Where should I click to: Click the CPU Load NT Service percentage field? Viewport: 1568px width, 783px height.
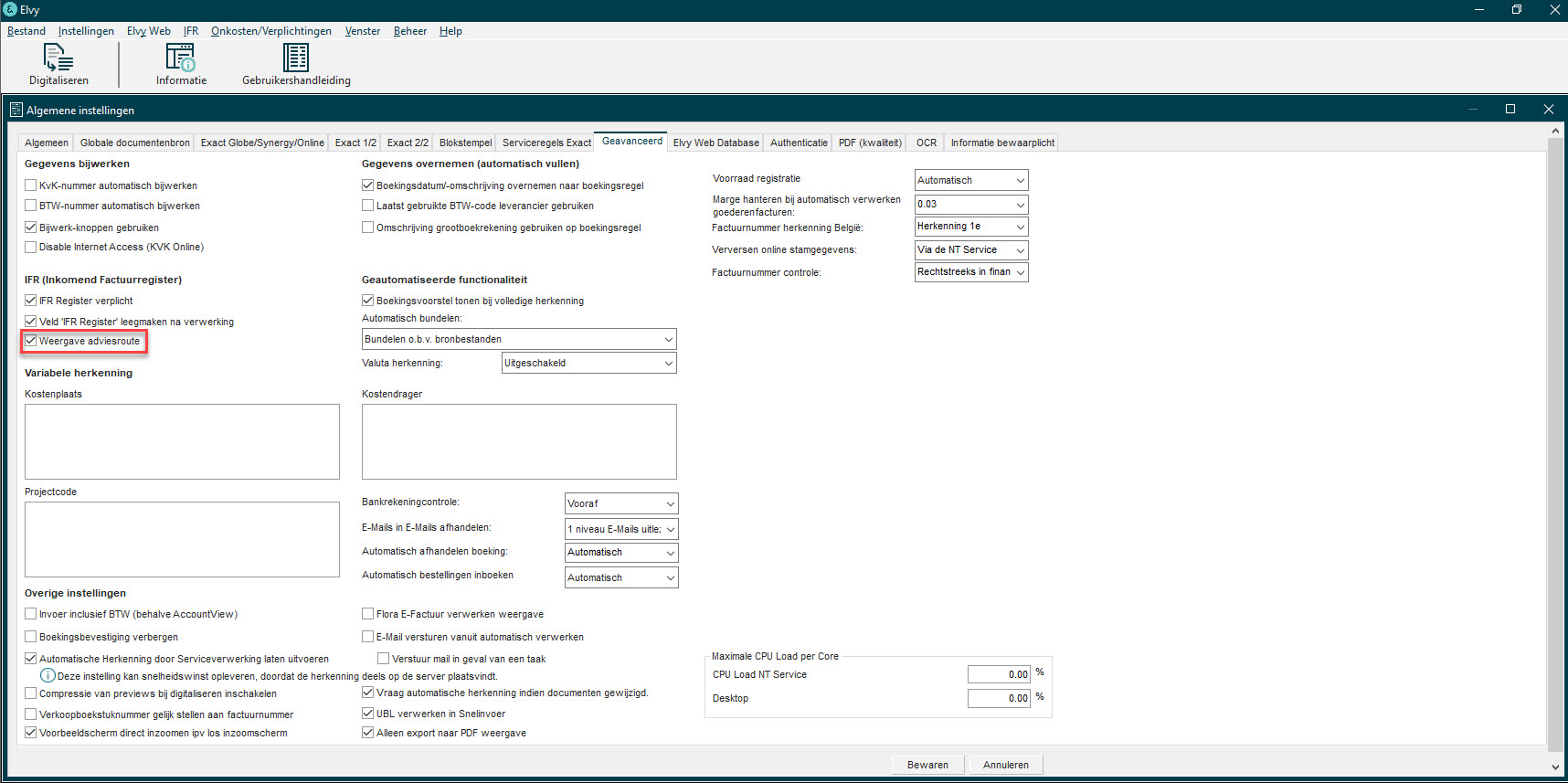coord(999,674)
